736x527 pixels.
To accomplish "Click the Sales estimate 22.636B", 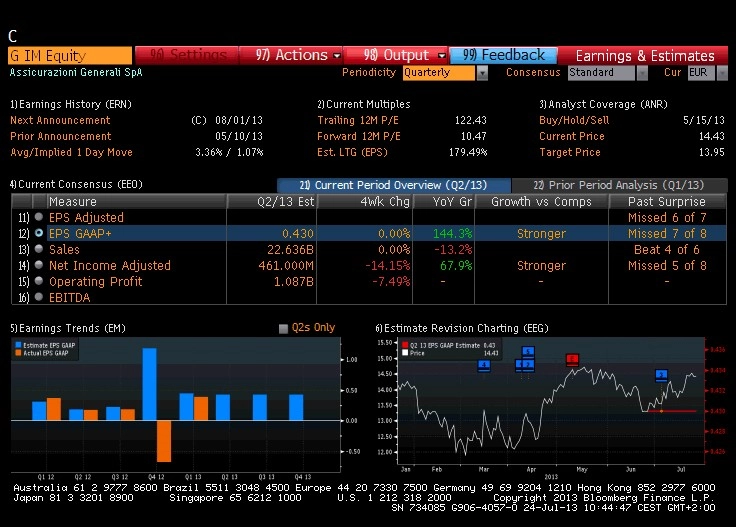I will tap(290, 249).
